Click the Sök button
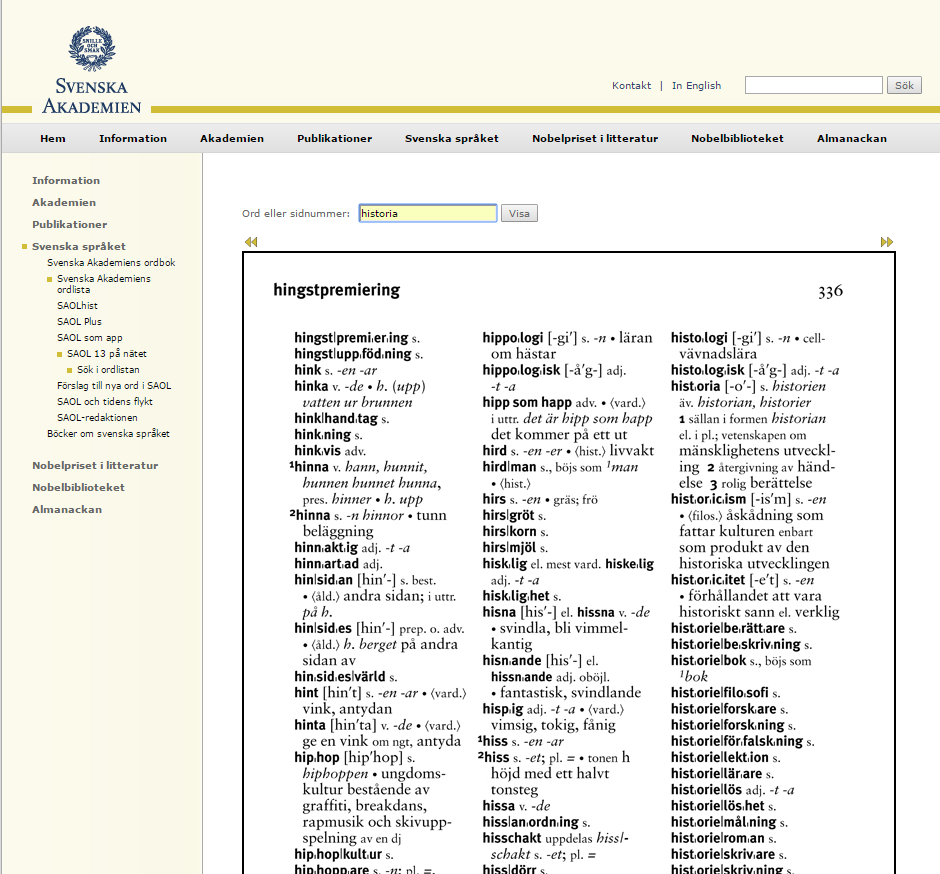940x874 pixels. pos(904,85)
